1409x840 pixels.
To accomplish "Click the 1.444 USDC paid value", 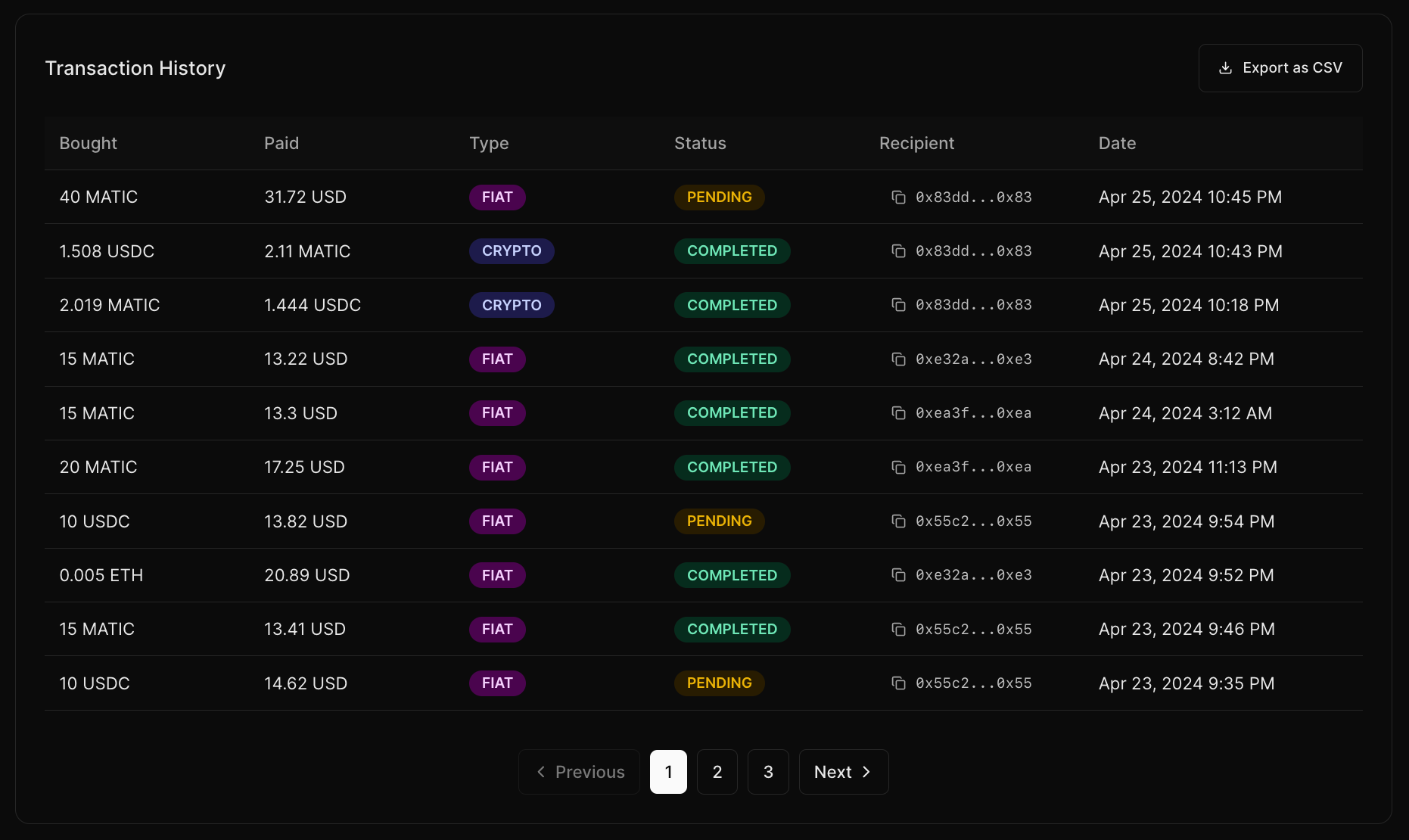I will (313, 305).
